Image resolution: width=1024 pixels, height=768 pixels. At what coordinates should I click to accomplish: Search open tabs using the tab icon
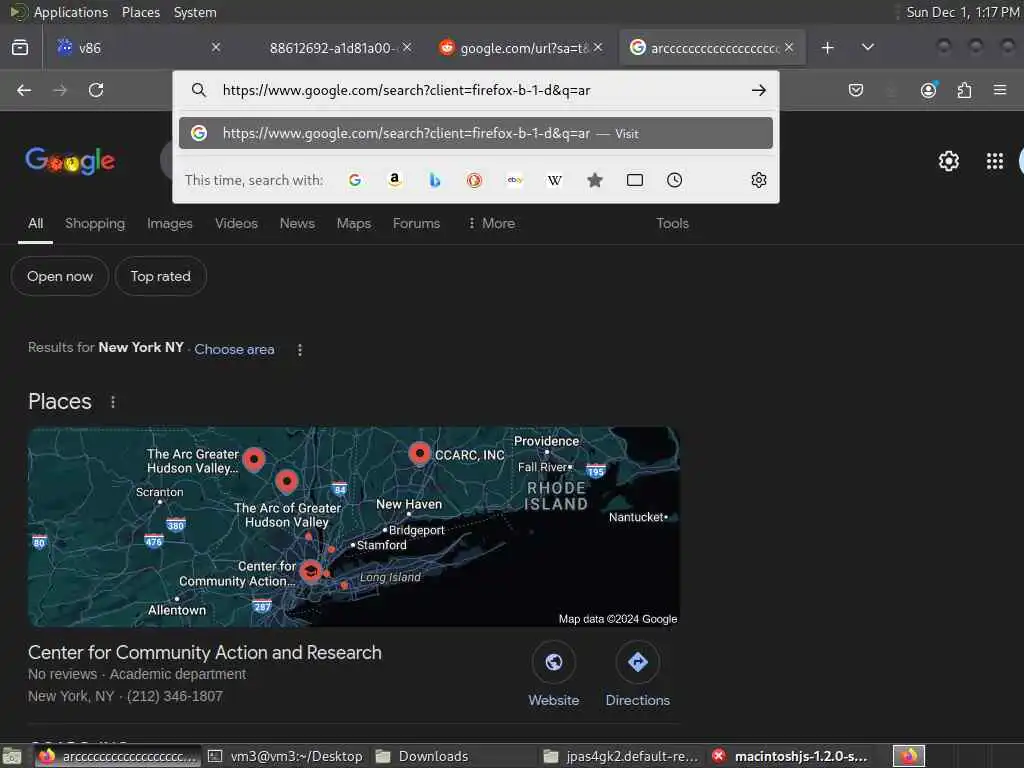coord(635,180)
